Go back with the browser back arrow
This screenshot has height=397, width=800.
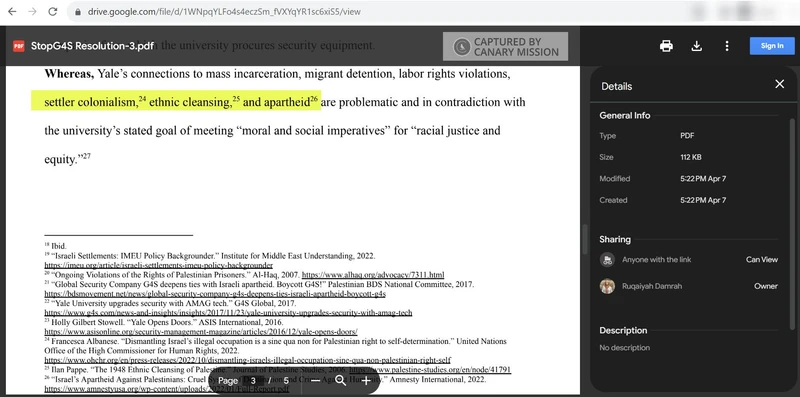tap(12, 11)
